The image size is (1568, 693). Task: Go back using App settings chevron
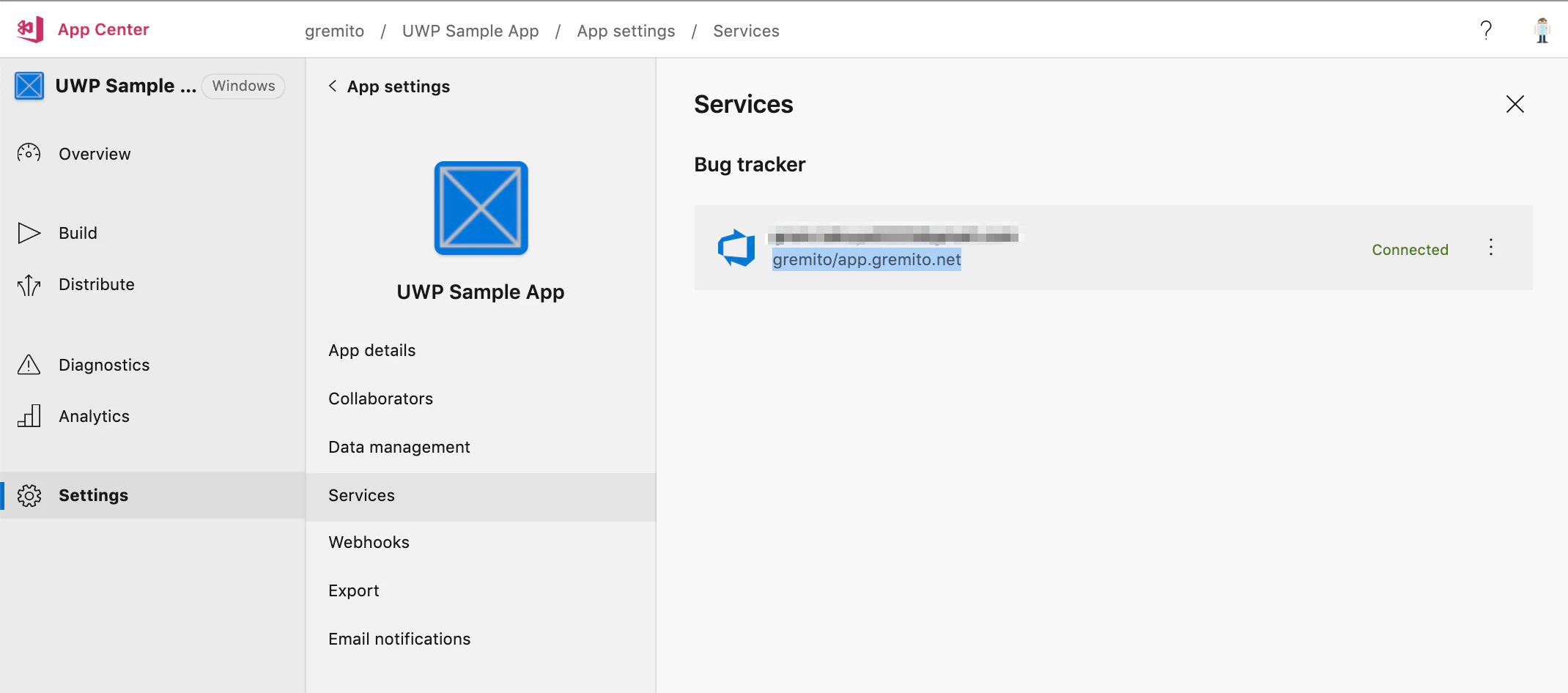pos(333,86)
